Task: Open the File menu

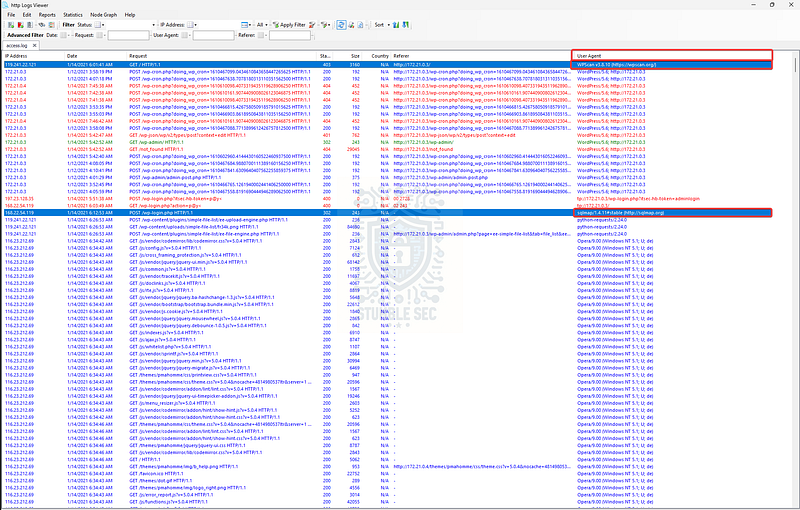Action: tap(11, 15)
